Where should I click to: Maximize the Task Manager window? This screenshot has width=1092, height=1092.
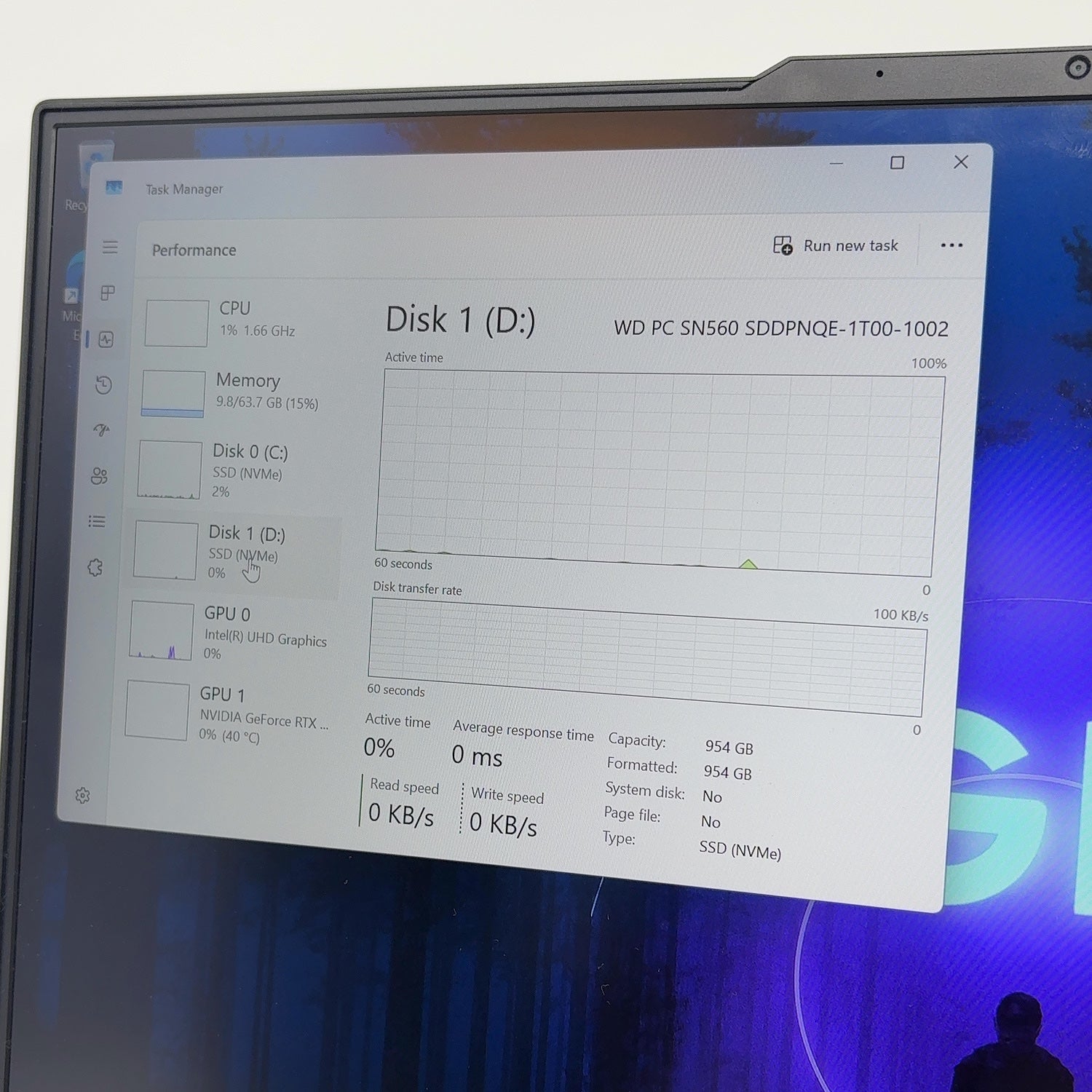tap(897, 163)
